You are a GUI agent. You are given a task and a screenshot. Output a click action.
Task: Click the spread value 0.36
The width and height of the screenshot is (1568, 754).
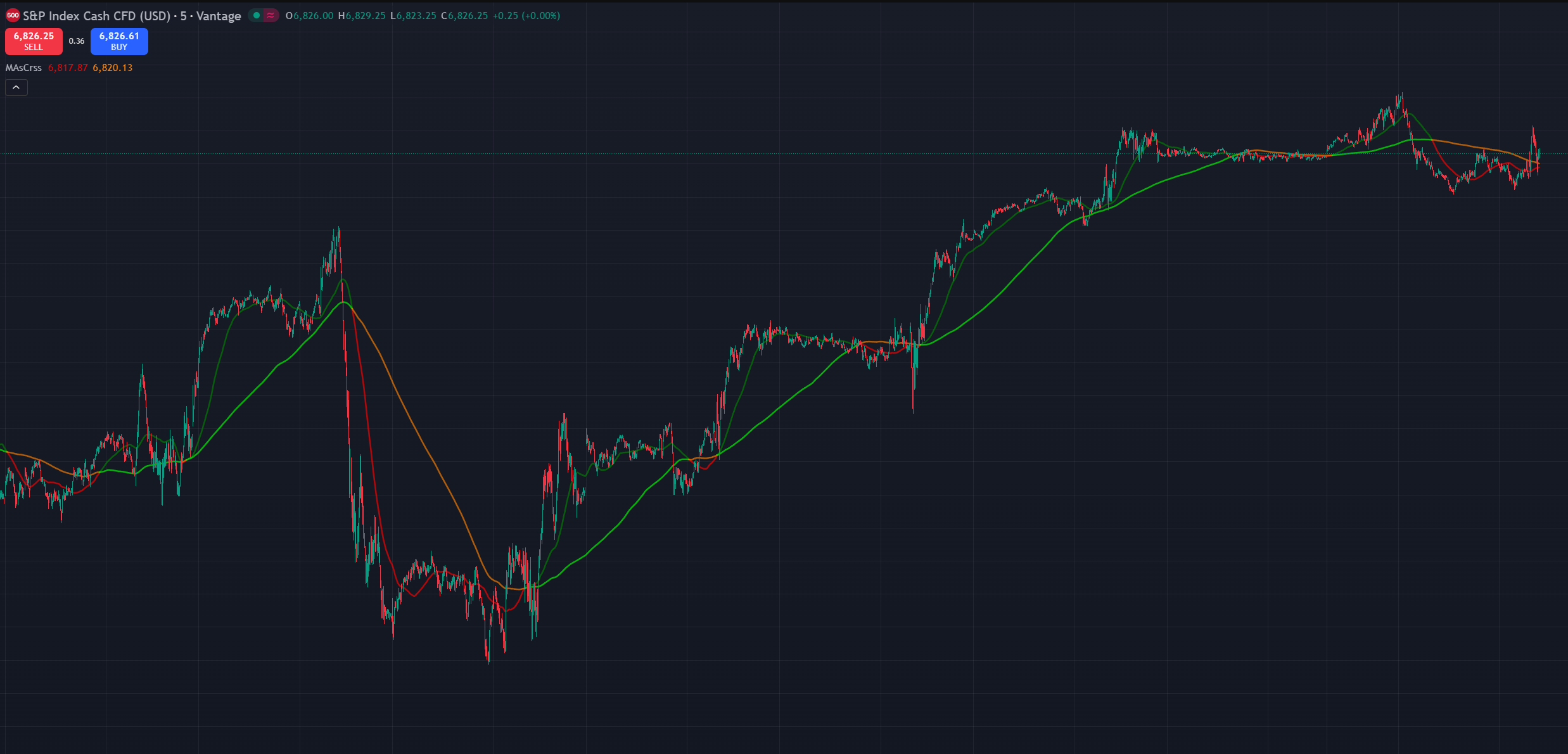77,41
